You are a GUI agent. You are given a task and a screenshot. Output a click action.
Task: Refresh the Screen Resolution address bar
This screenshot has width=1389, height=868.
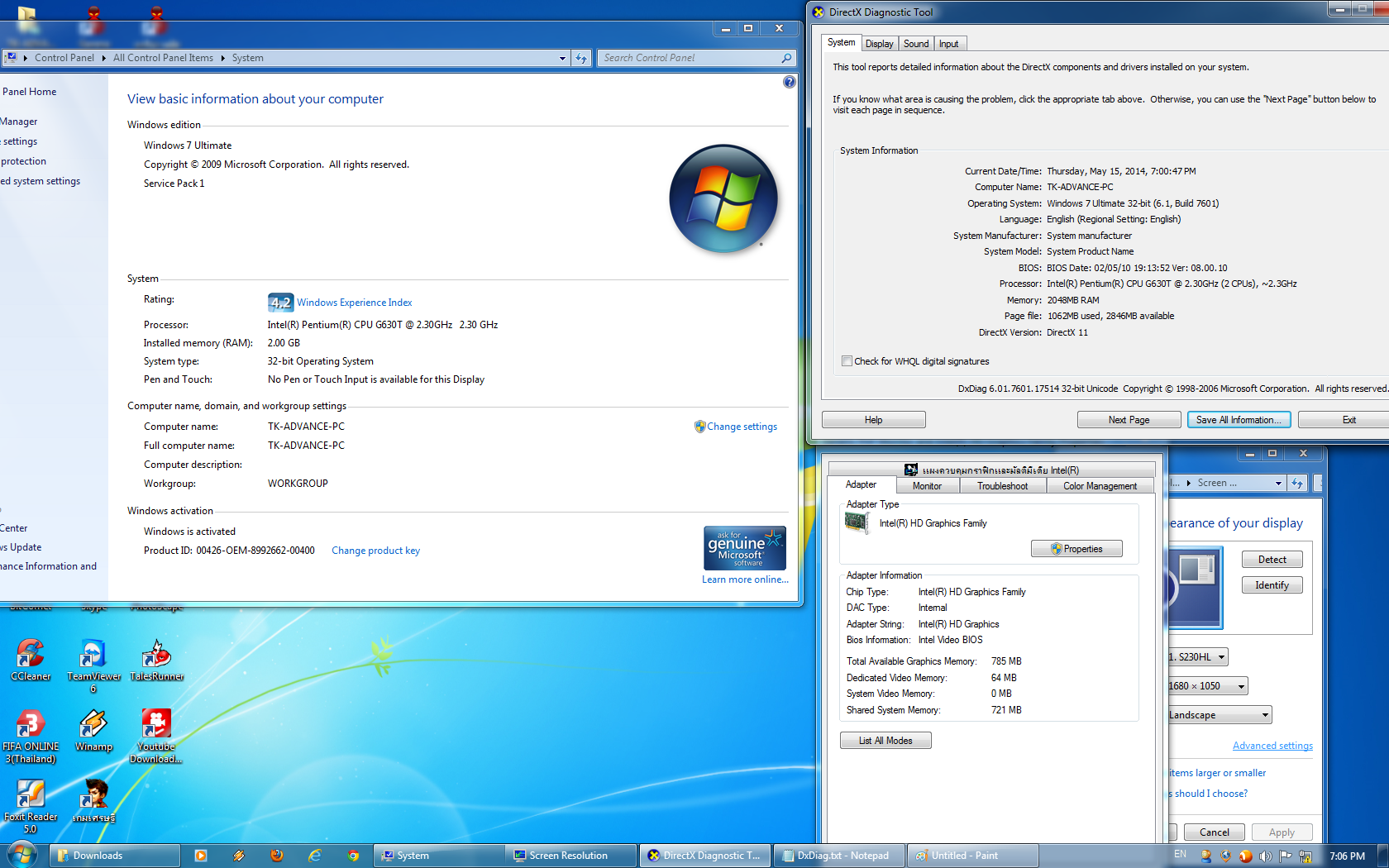[1297, 483]
